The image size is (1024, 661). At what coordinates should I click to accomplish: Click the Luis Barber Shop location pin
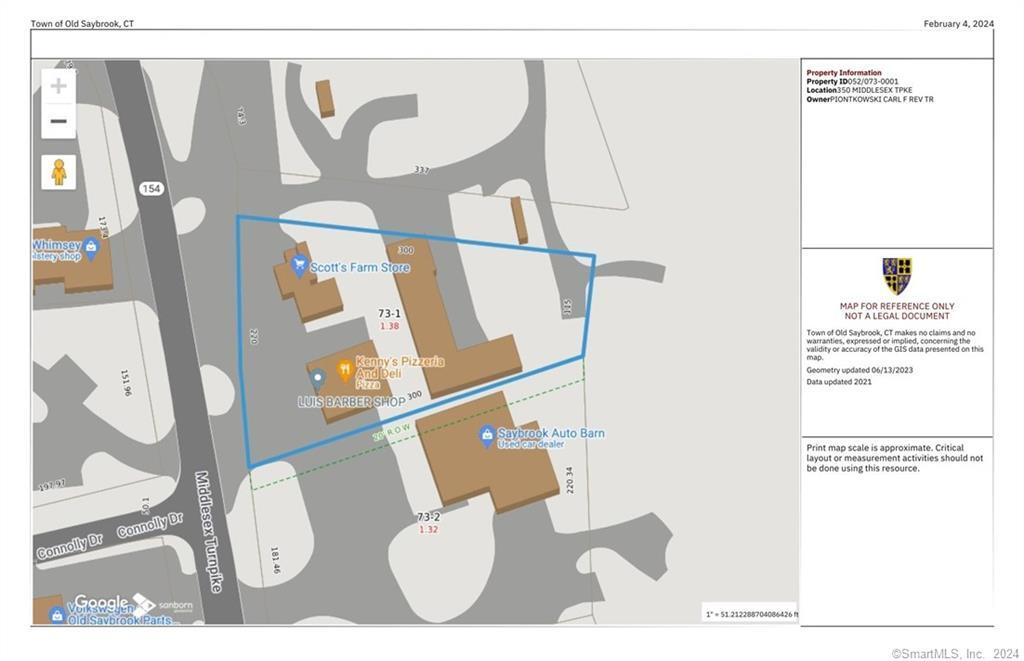(317, 379)
